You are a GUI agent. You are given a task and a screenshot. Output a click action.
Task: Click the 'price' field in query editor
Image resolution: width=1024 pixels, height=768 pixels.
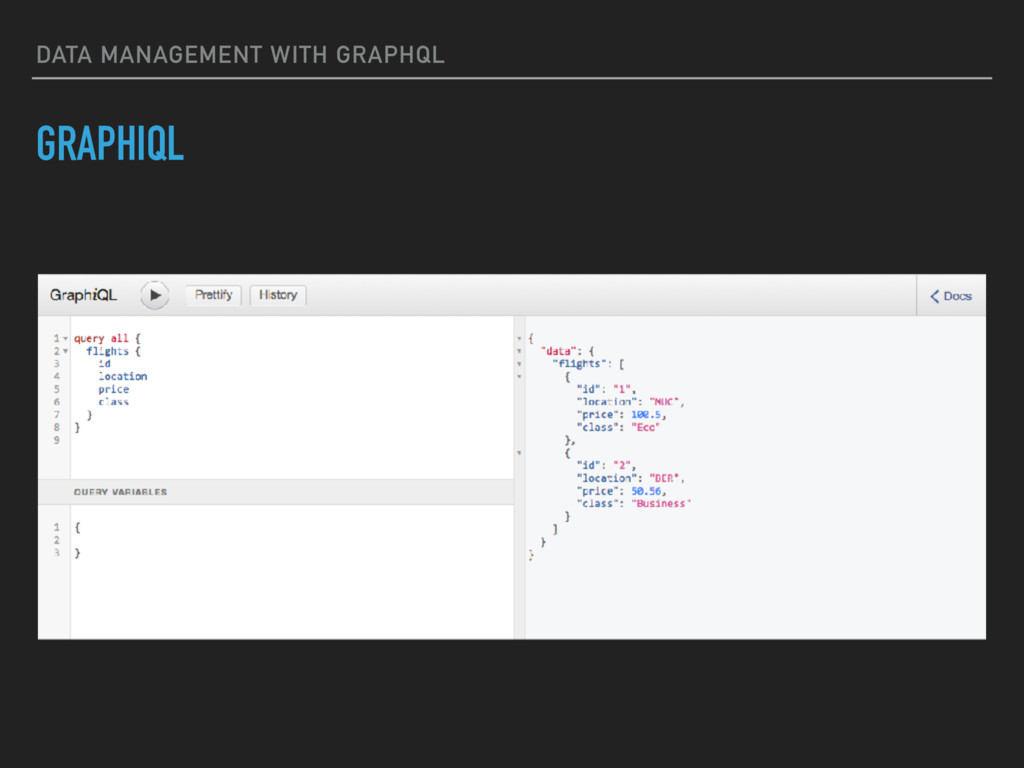[x=114, y=389]
